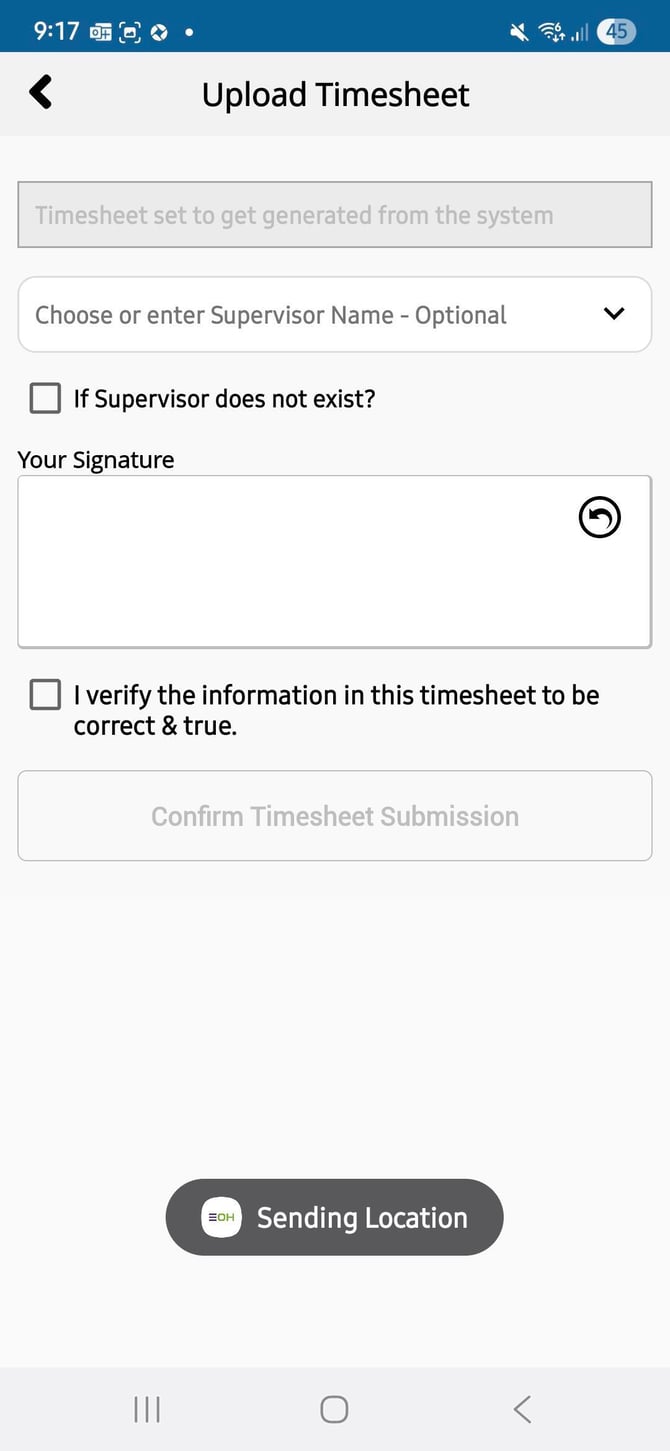Tap the muted sound status icon
The width and height of the screenshot is (670, 1451).
[x=519, y=32]
